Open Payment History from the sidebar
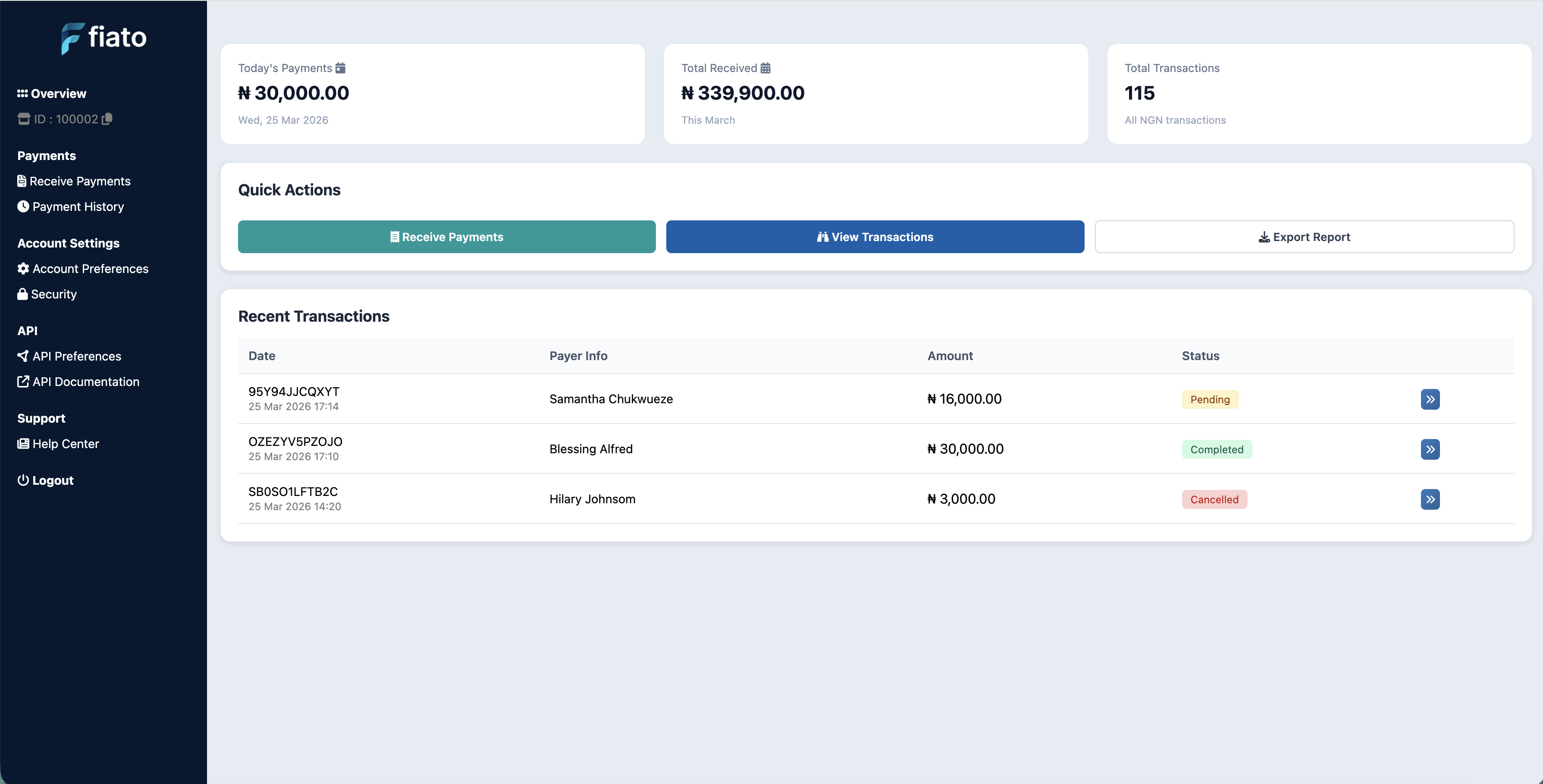 (x=78, y=207)
